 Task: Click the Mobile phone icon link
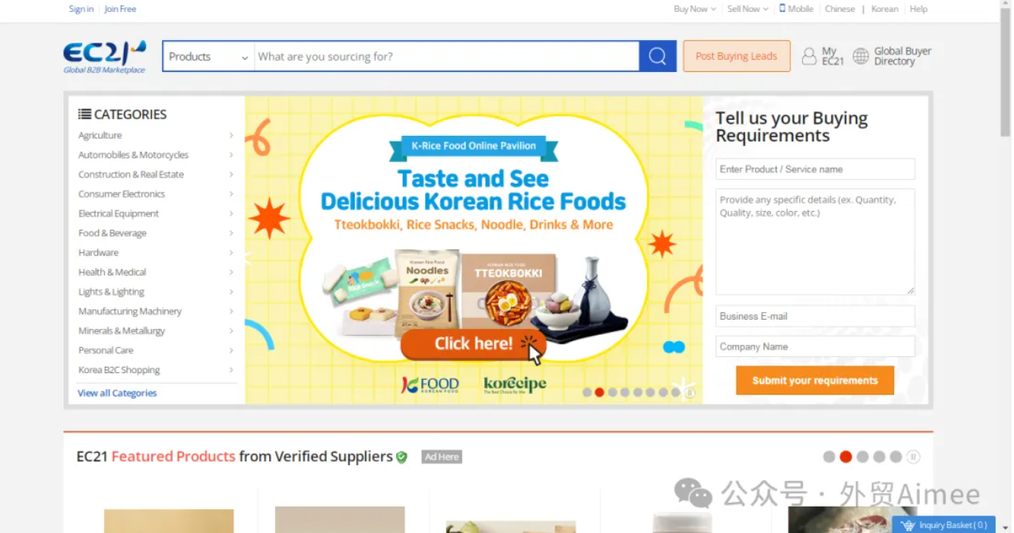coord(782,9)
